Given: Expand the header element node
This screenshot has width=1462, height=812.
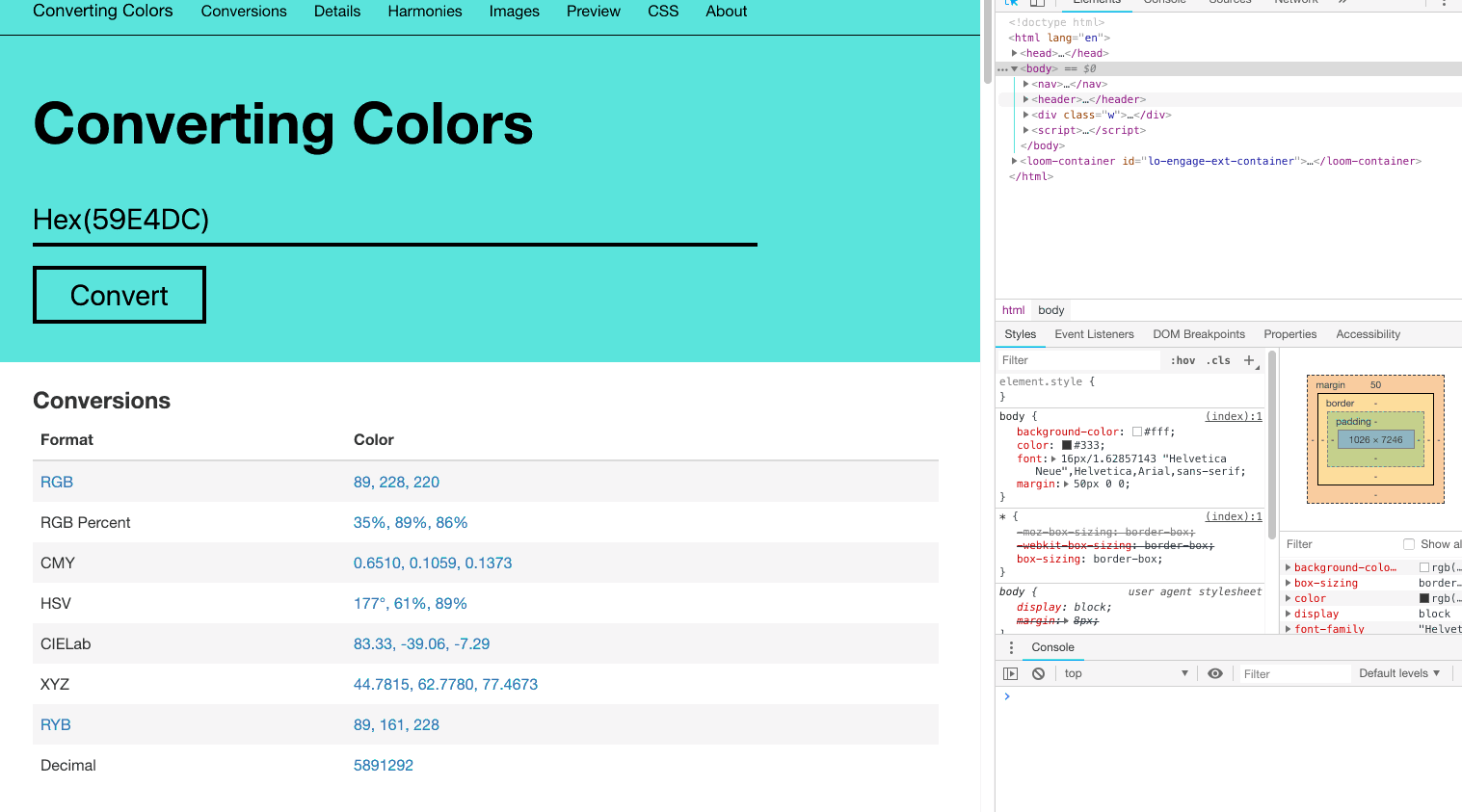Looking at the screenshot, I should point(1025,100).
